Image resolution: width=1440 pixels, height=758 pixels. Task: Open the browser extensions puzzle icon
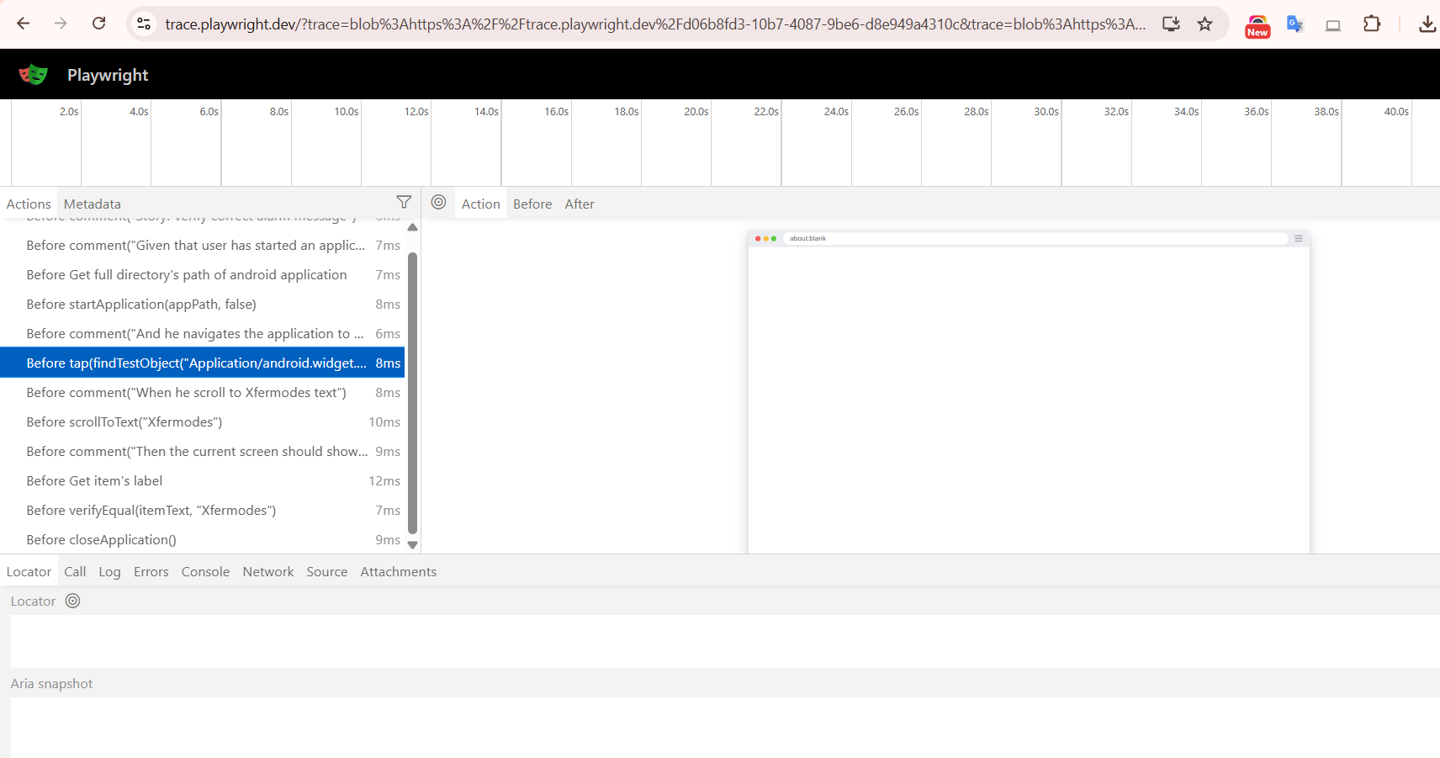pyautogui.click(x=1372, y=23)
